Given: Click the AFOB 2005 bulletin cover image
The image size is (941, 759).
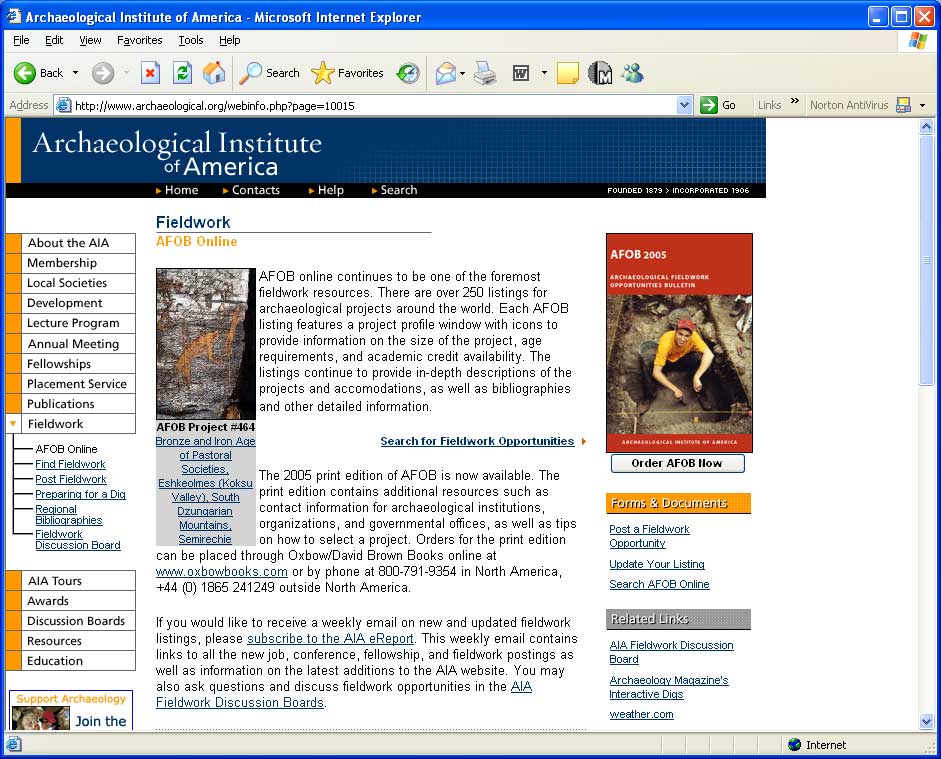Looking at the screenshot, I should click(679, 343).
